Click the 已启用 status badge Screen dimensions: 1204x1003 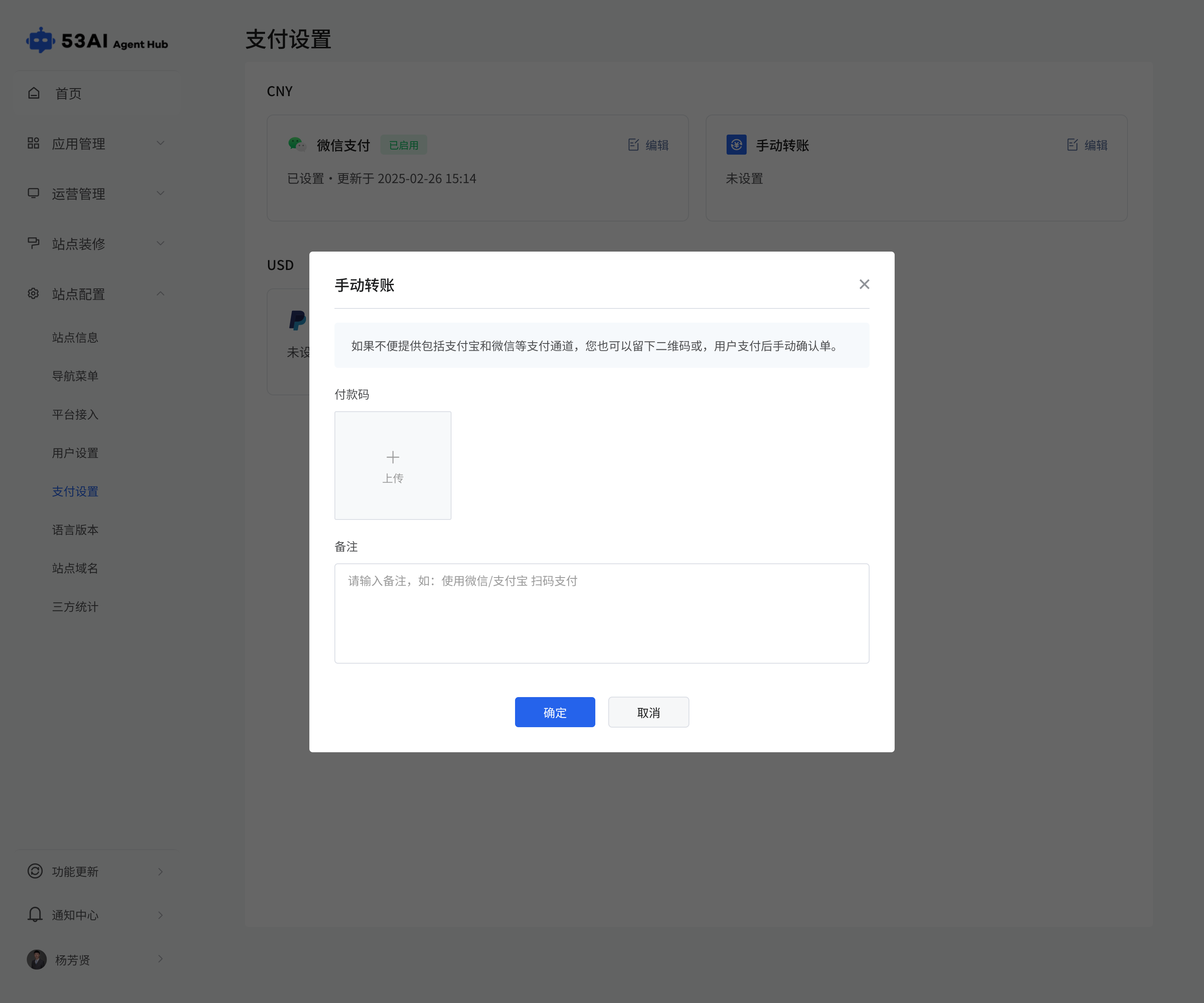(403, 145)
